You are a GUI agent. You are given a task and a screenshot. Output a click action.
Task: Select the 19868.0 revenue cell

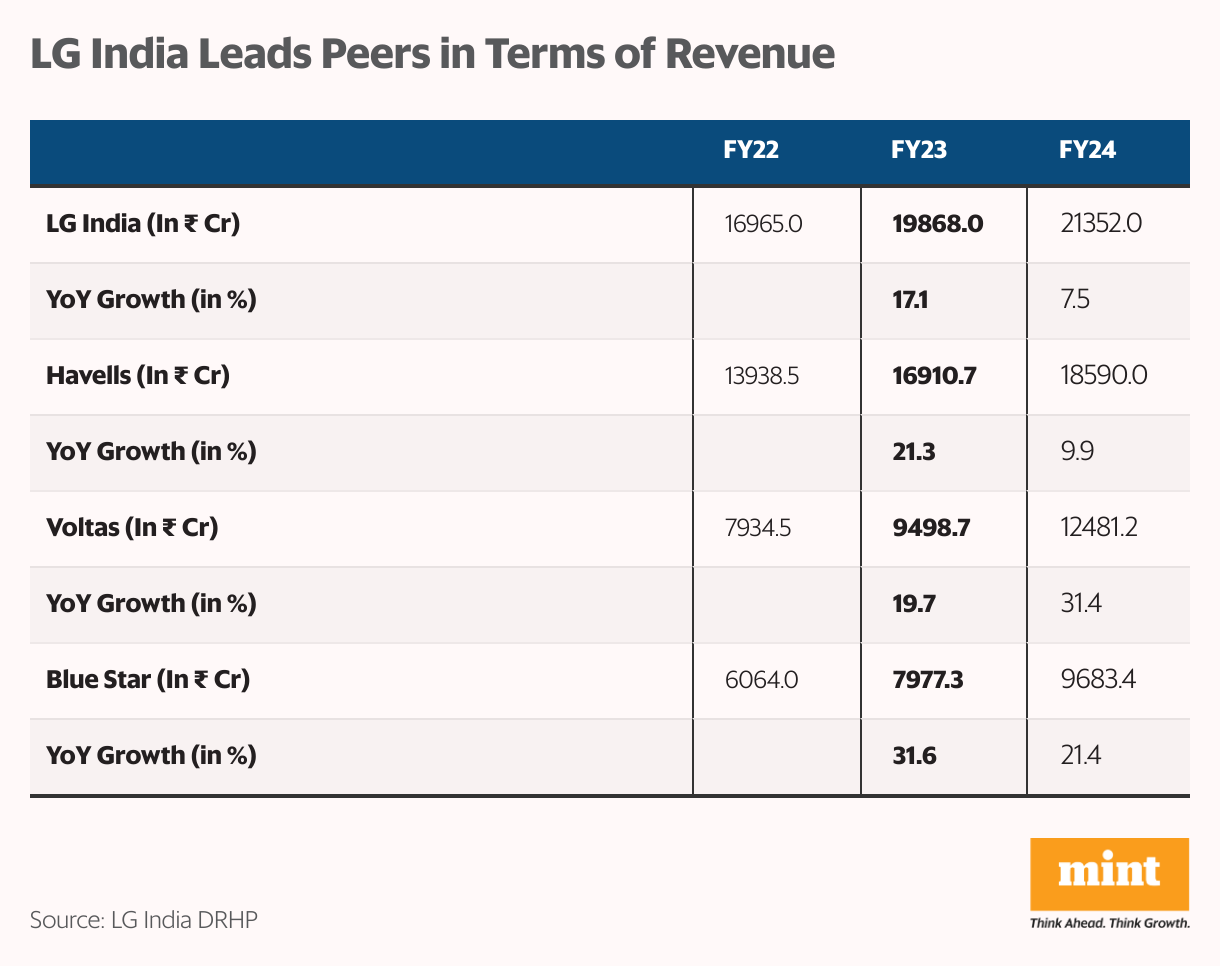pos(937,224)
